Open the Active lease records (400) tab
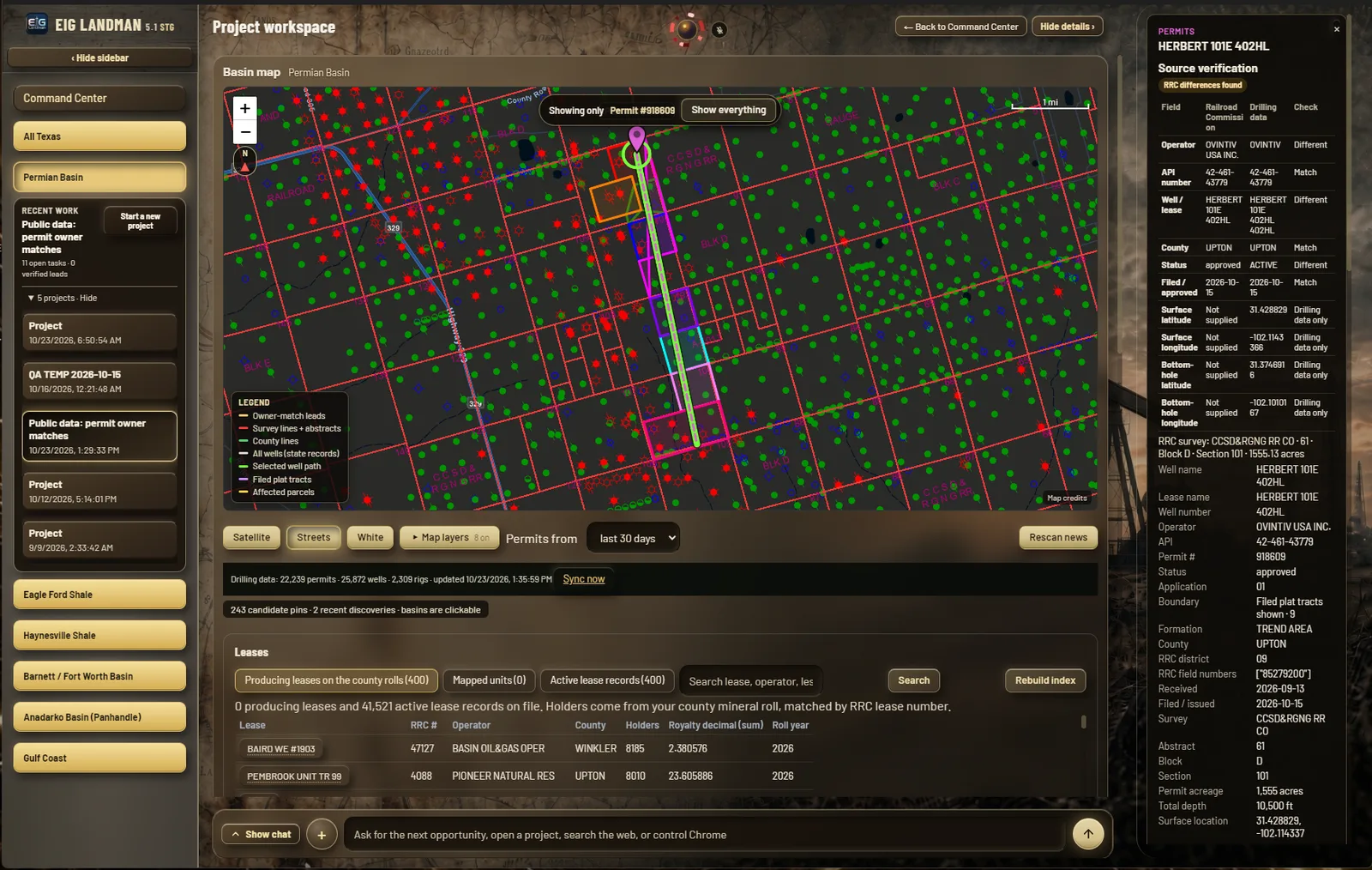Viewport: 1372px width, 870px height. tap(607, 680)
